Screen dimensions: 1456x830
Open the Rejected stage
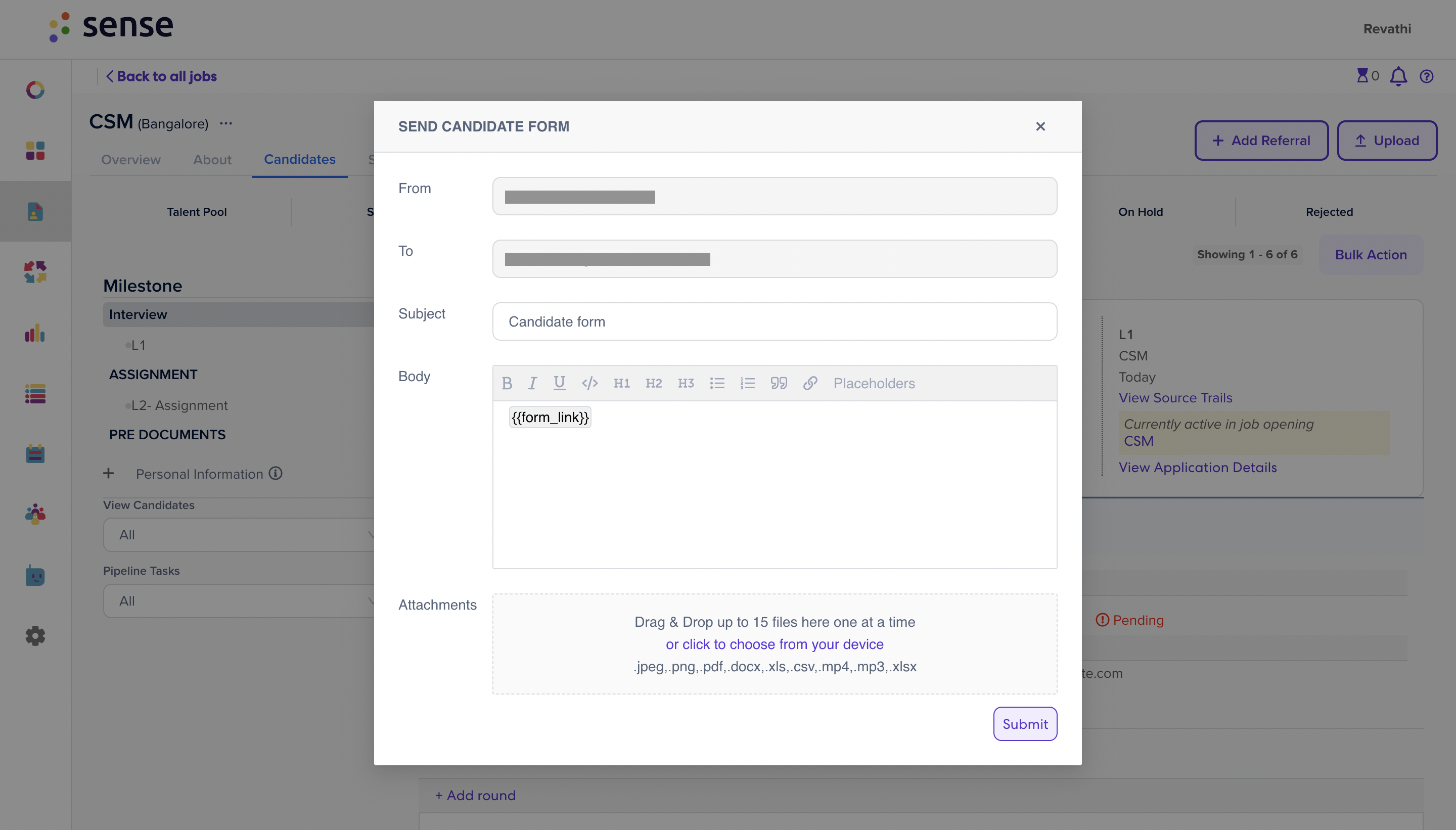tap(1330, 212)
